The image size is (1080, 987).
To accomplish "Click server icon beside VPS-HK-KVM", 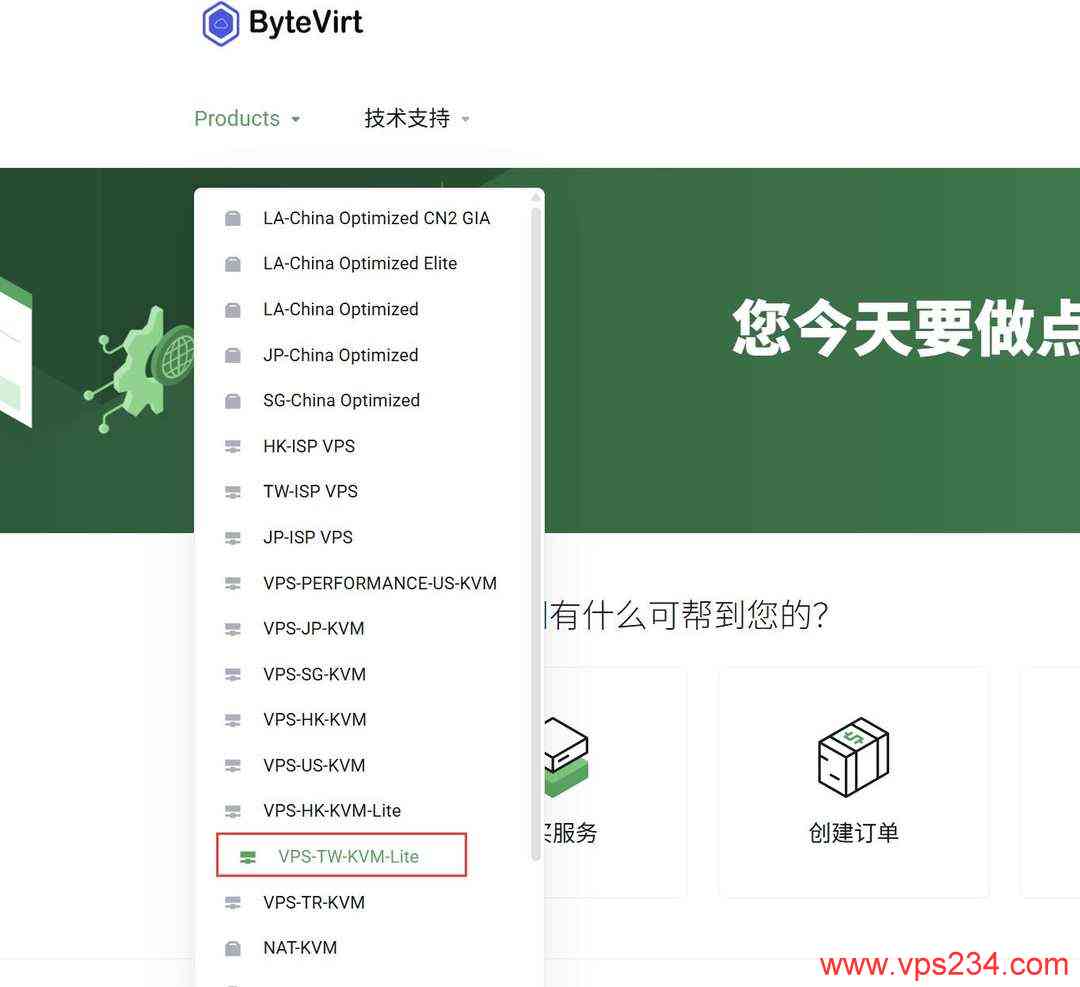I will click(x=233, y=720).
